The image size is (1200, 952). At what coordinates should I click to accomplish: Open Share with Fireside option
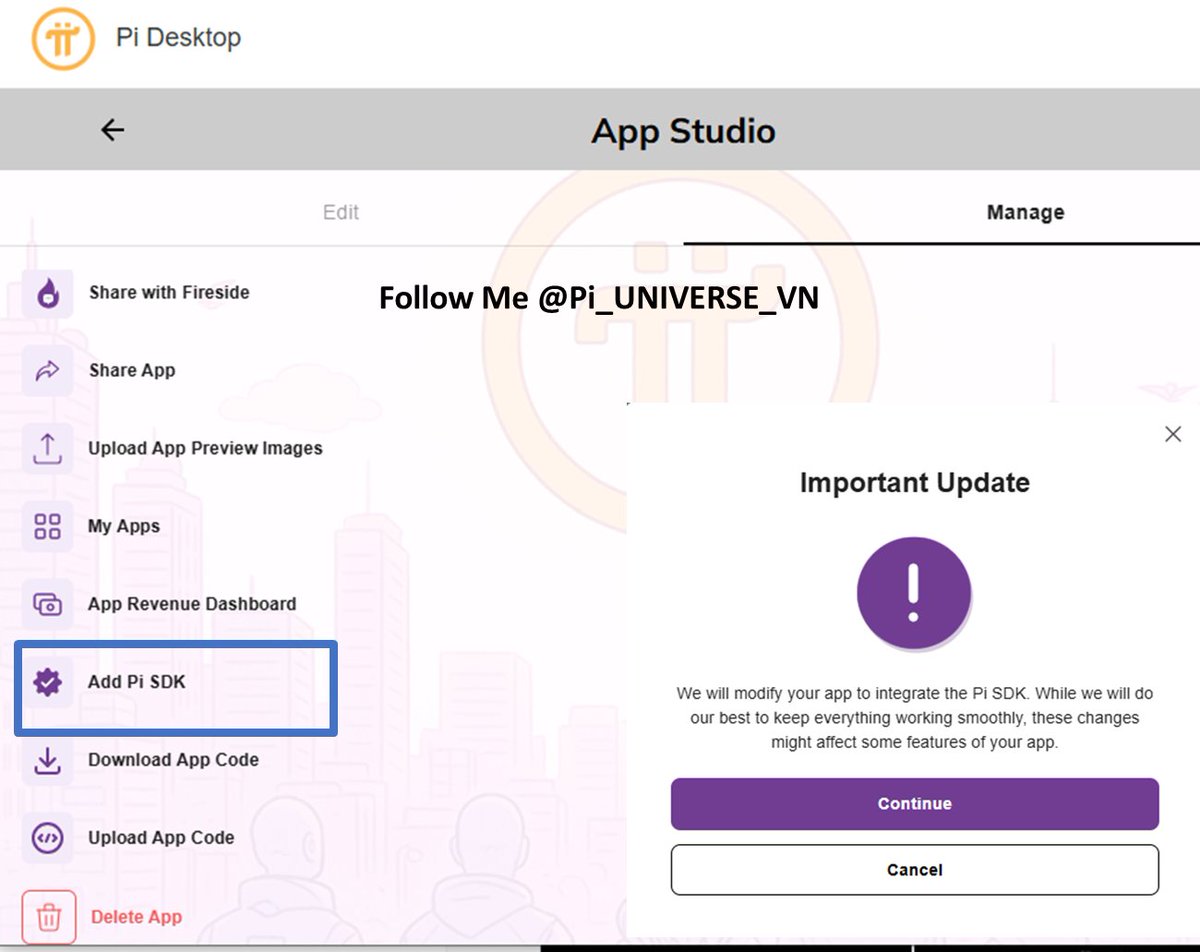point(169,293)
